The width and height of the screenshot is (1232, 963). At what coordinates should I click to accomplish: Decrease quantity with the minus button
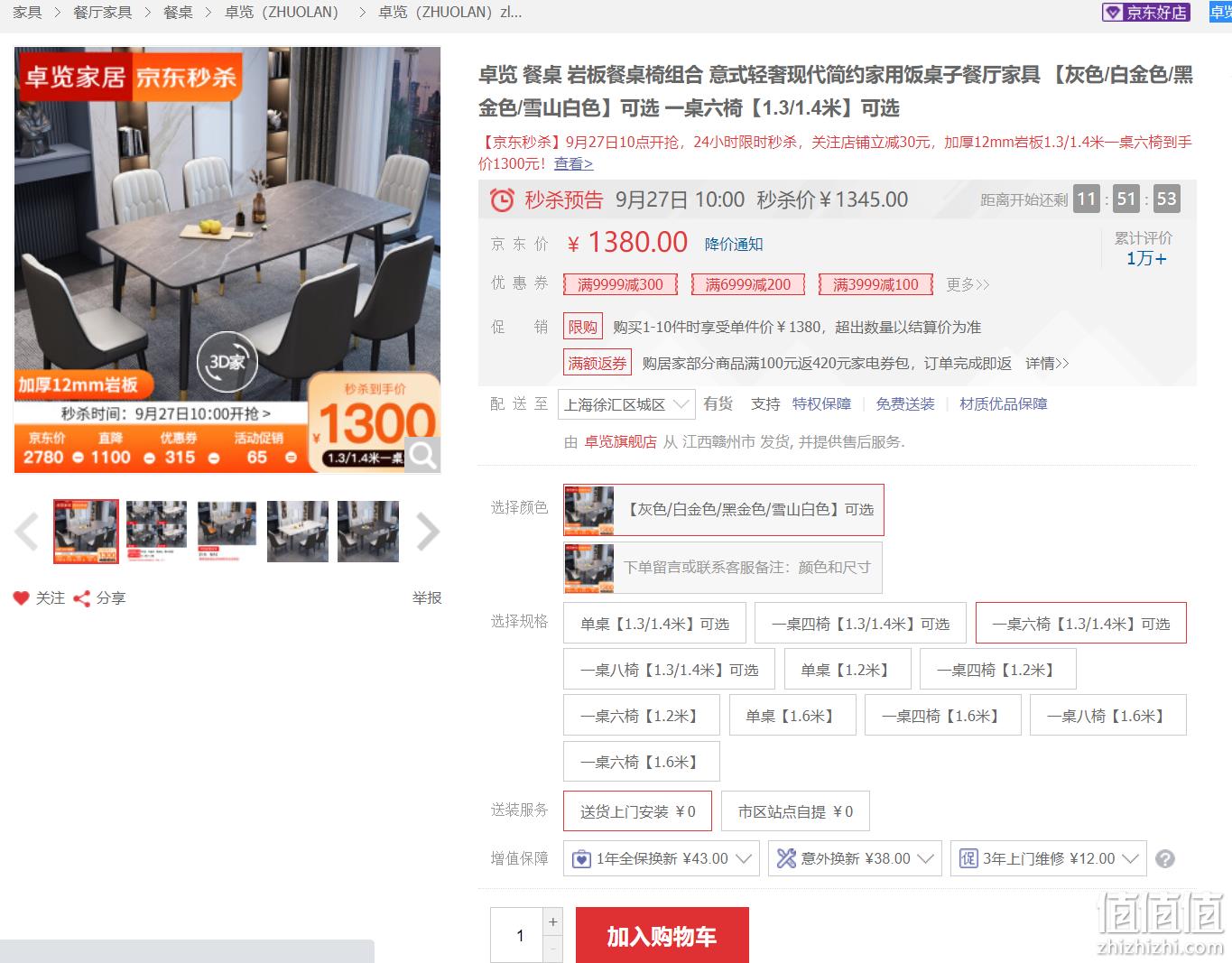point(553,949)
